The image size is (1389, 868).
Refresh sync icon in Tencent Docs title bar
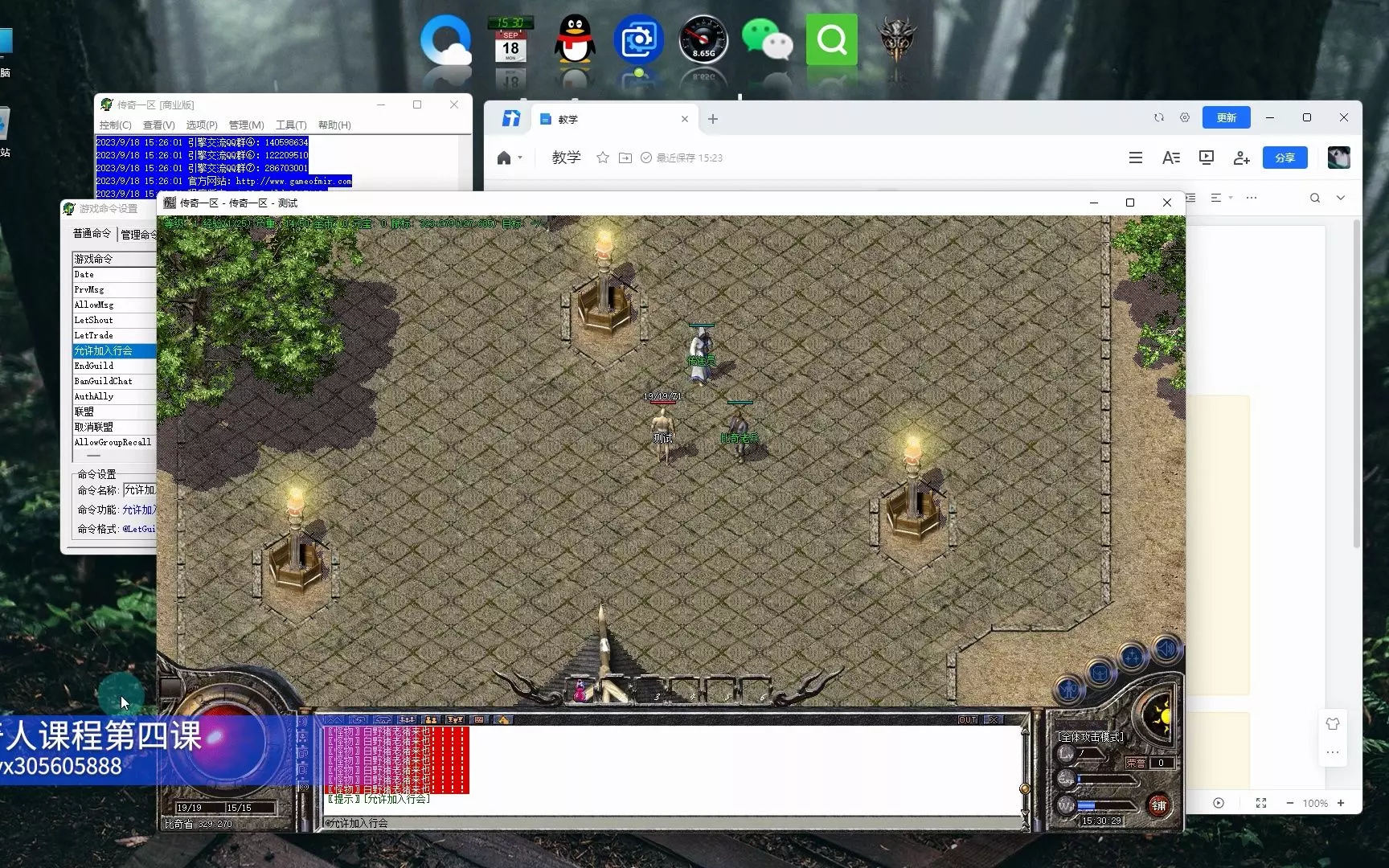pos(1159,117)
